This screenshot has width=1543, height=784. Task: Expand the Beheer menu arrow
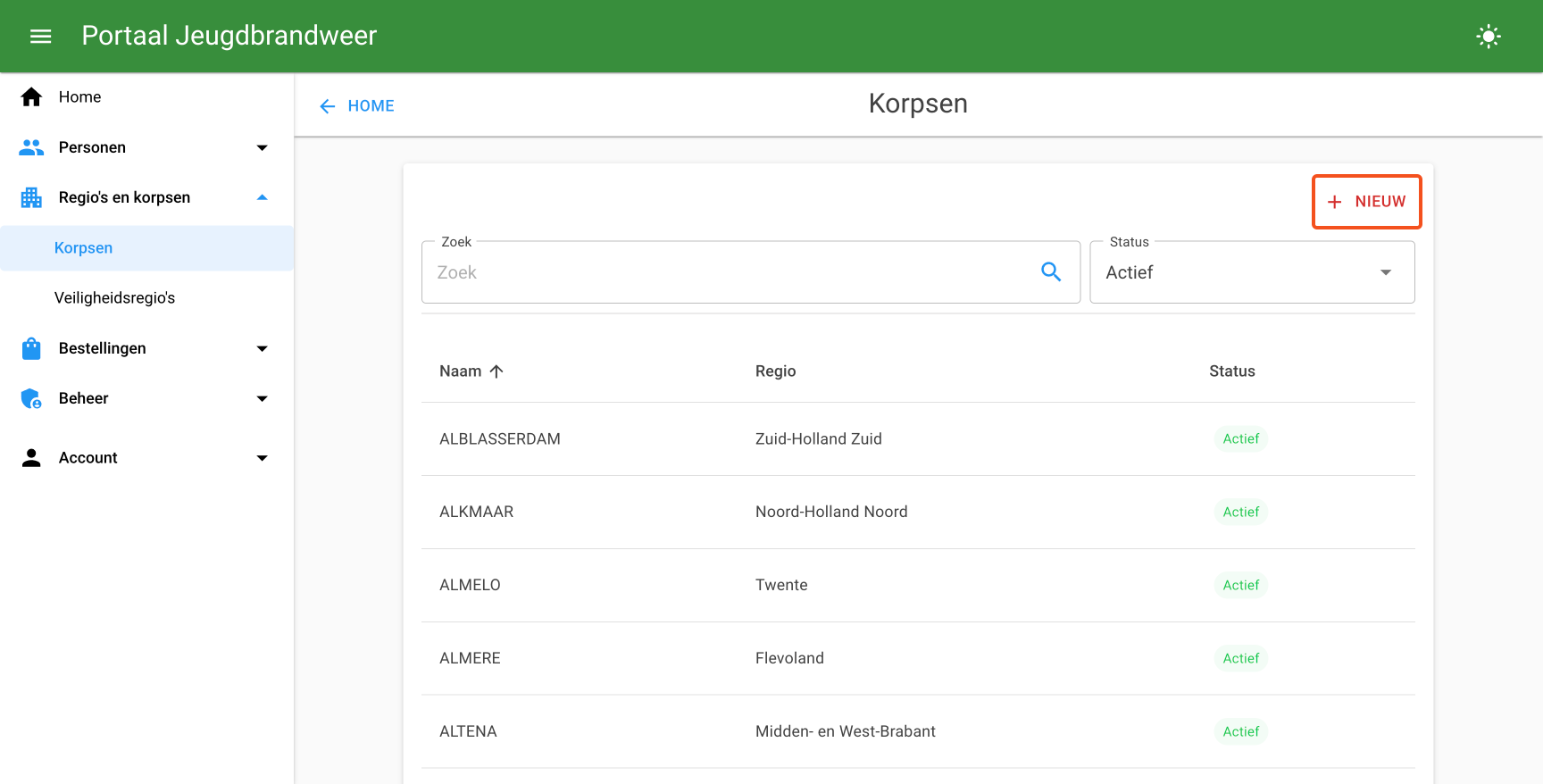pyautogui.click(x=262, y=399)
